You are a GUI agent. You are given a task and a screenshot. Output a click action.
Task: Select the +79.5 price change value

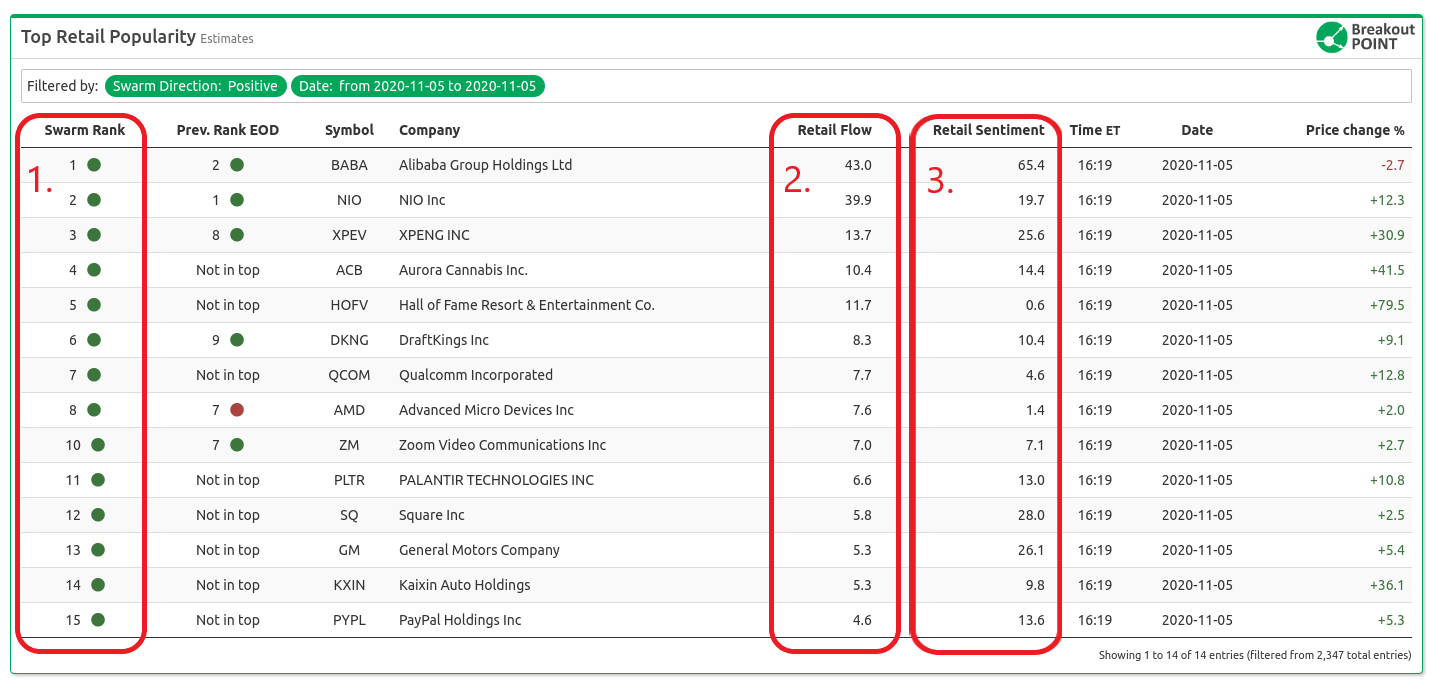pyautogui.click(x=1387, y=305)
